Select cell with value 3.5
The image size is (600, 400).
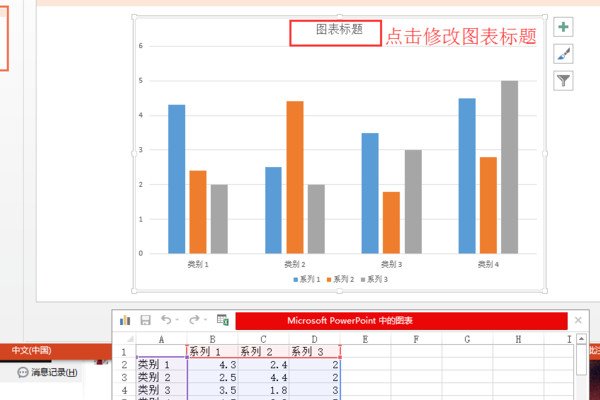212,390
